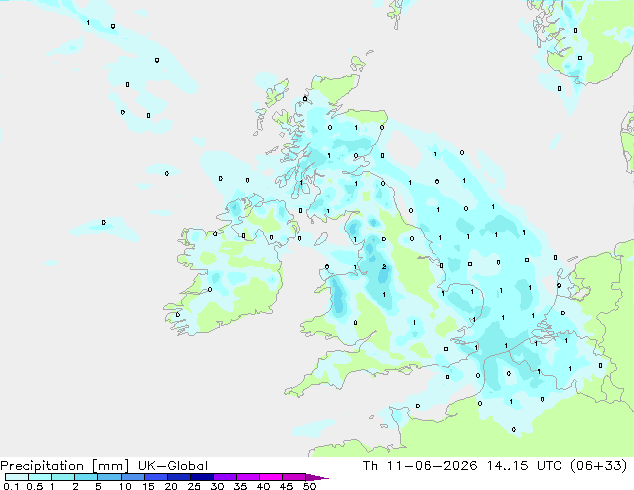Click the '[mm]' unit label

(110, 466)
